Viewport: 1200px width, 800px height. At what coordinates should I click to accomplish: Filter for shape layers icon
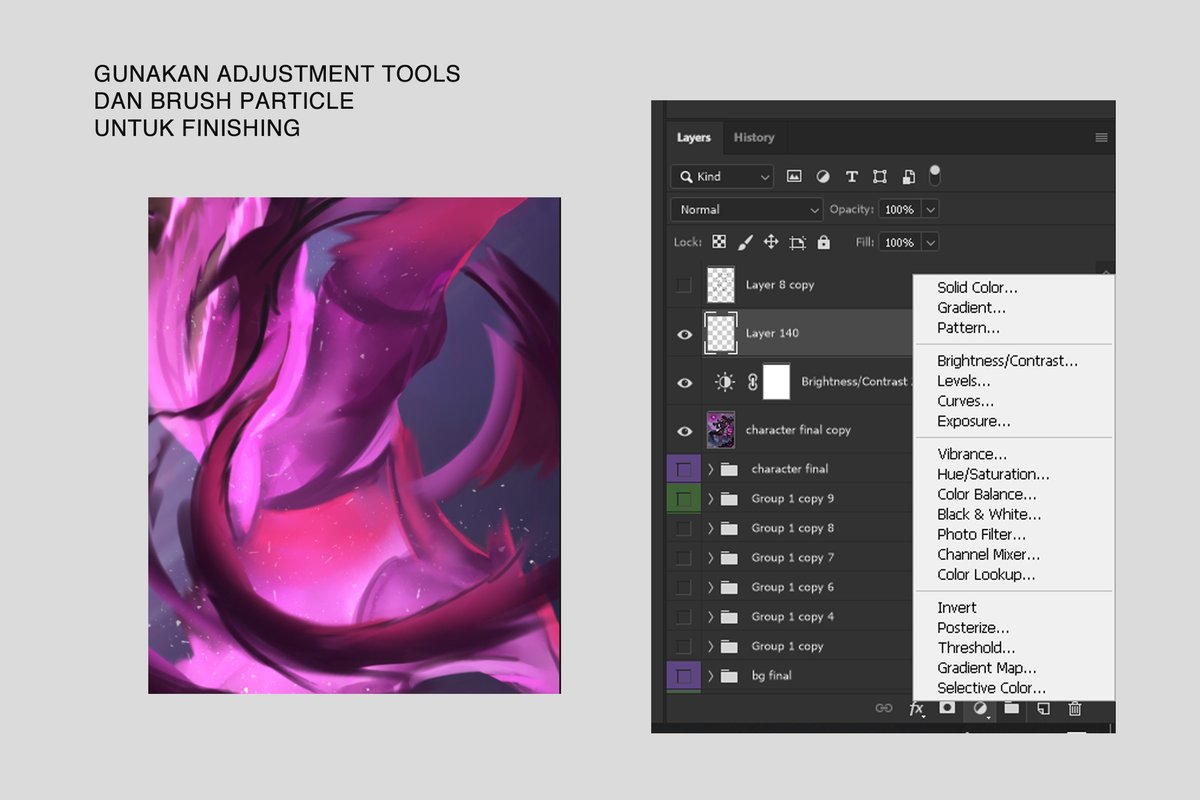click(879, 176)
